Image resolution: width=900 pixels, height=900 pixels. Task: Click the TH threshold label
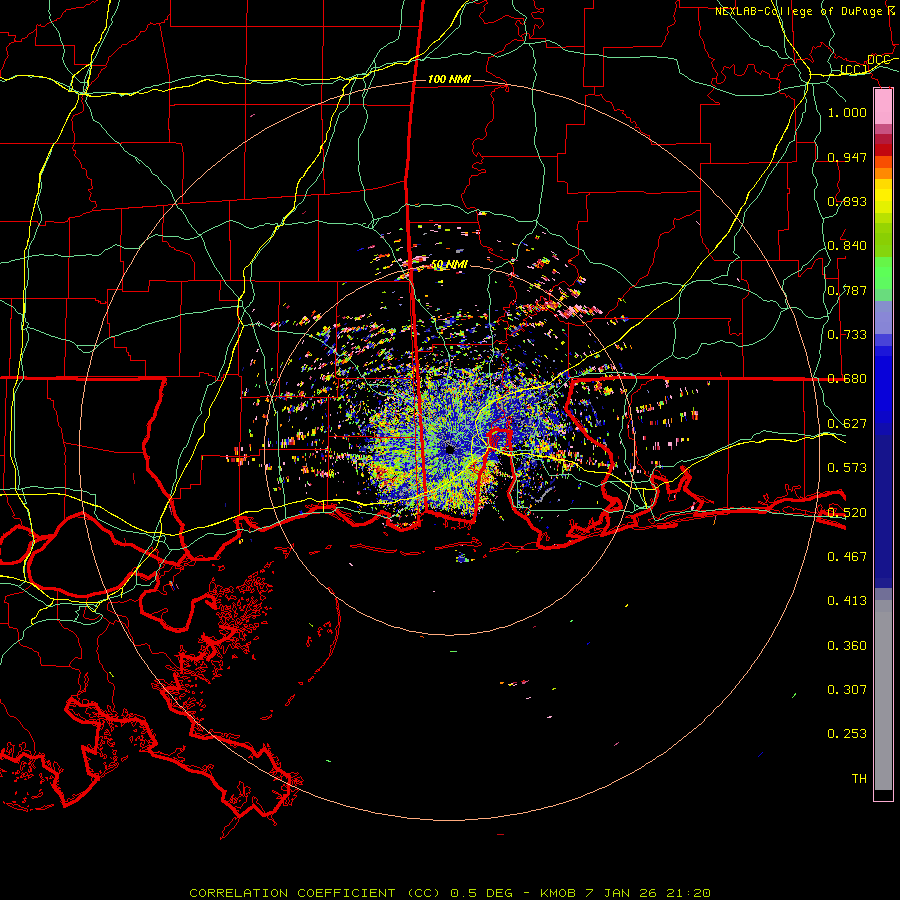tap(859, 779)
